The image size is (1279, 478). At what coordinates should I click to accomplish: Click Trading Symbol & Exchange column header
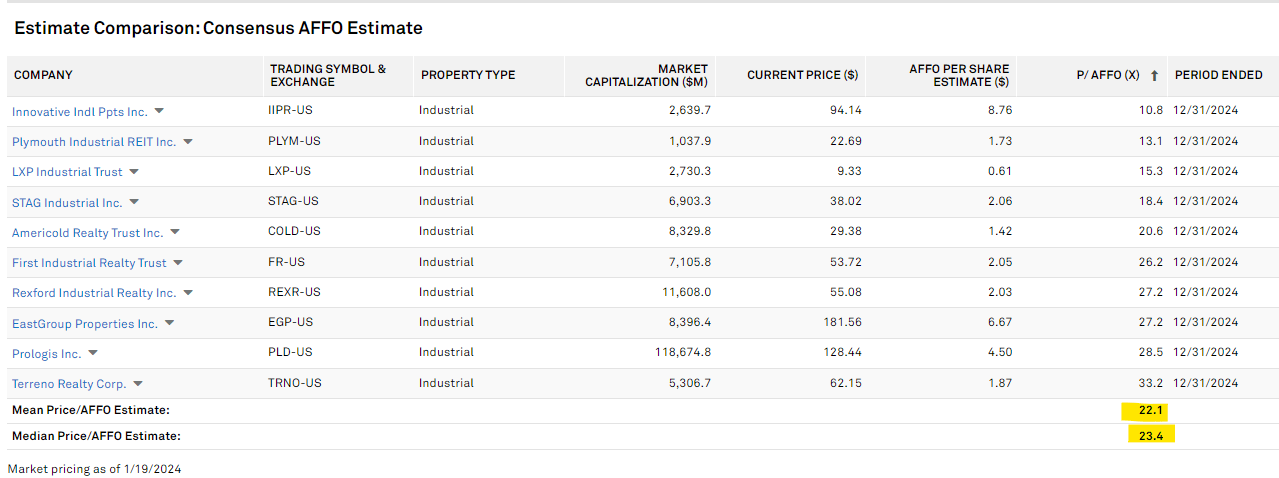coord(328,75)
